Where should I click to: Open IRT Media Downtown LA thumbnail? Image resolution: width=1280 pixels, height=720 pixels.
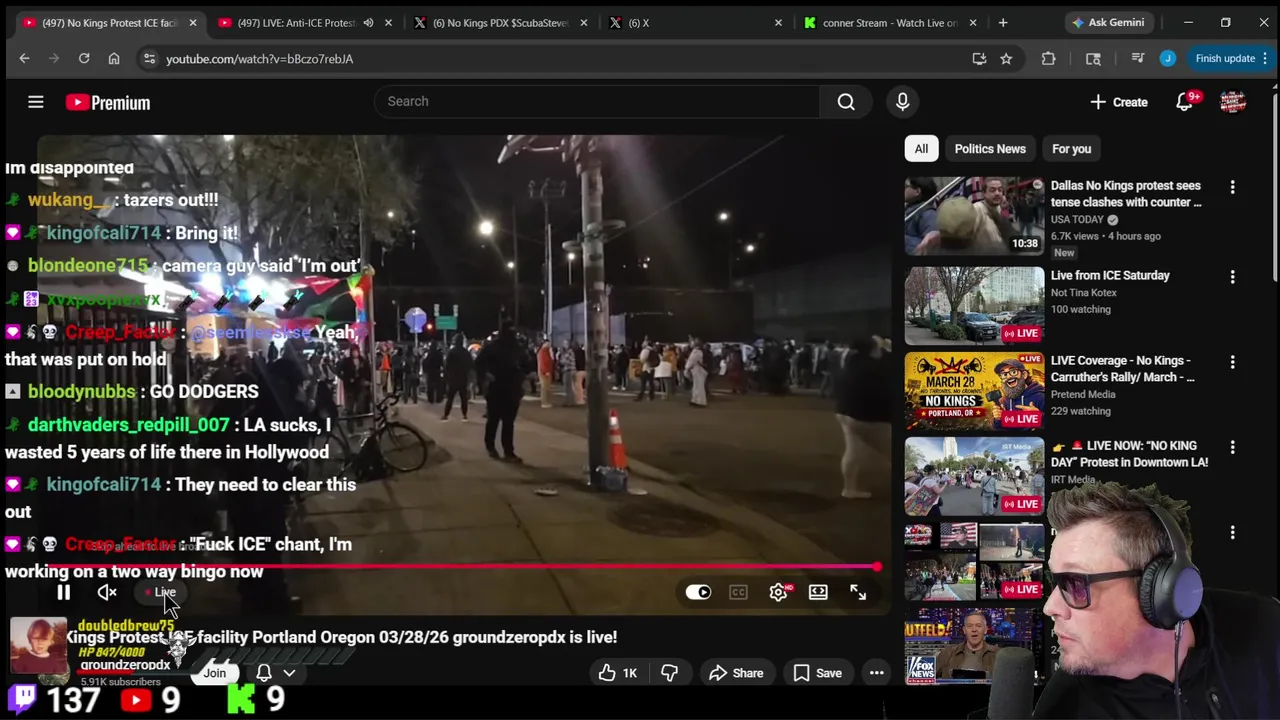pos(974,476)
